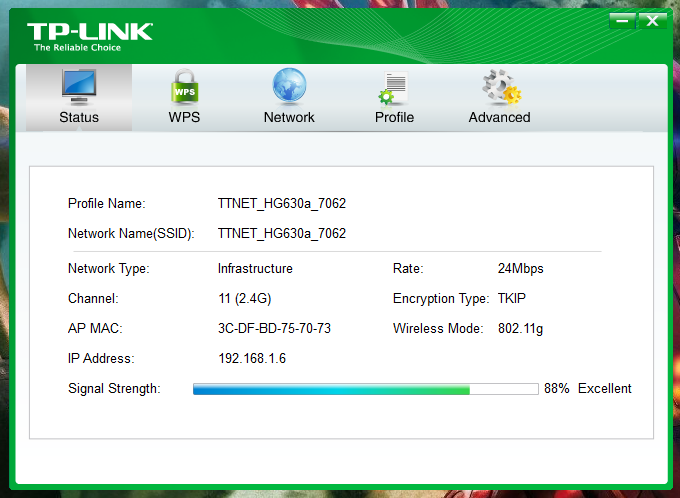Switch to the Network tab label
Image resolution: width=680 pixels, height=498 pixels.
coord(289,117)
